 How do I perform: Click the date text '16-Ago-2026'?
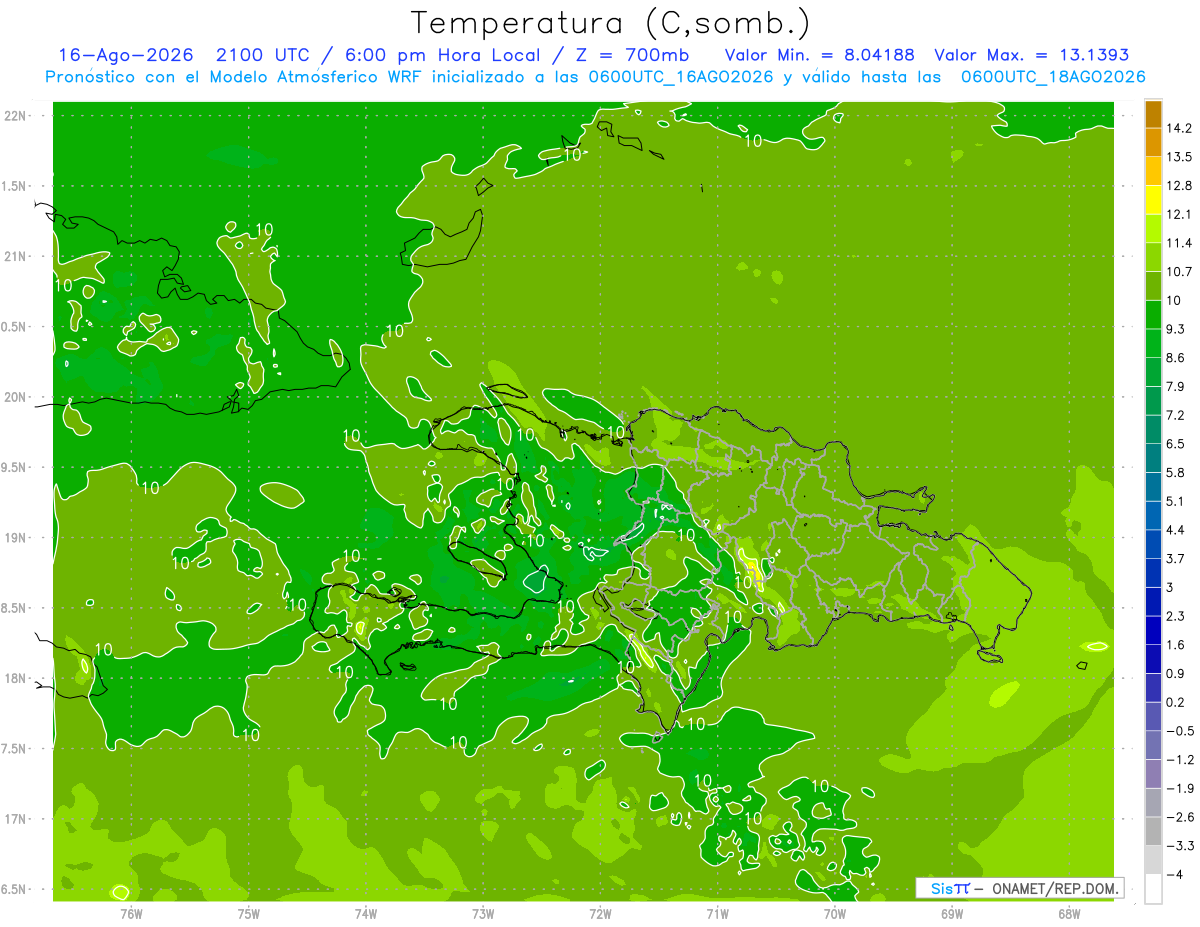[125, 55]
